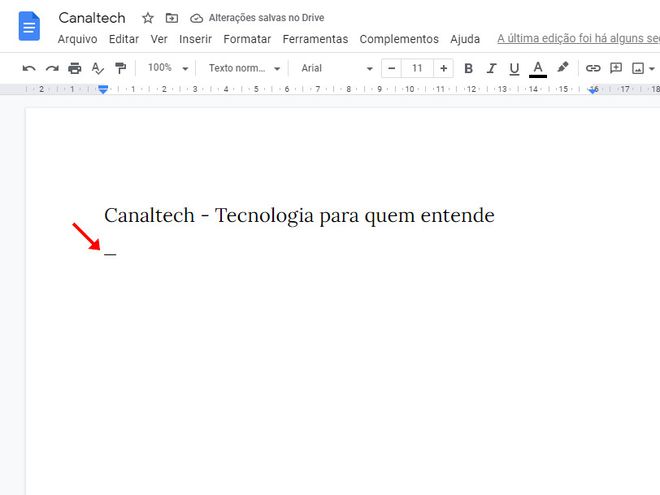Add a comment
Screen dimensions: 660x495
coord(616,68)
